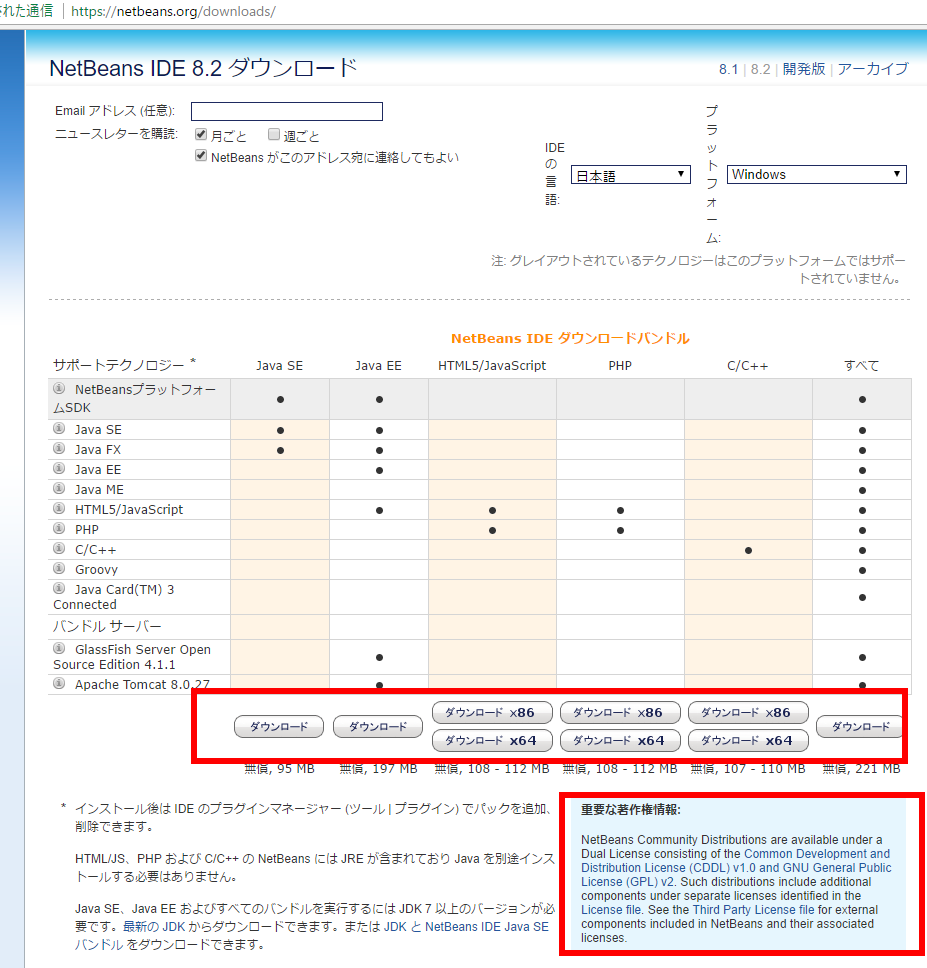Open the IDE language dropdown showing 日本語
Image resolution: width=927 pixels, height=968 pixels.
pyautogui.click(x=630, y=175)
